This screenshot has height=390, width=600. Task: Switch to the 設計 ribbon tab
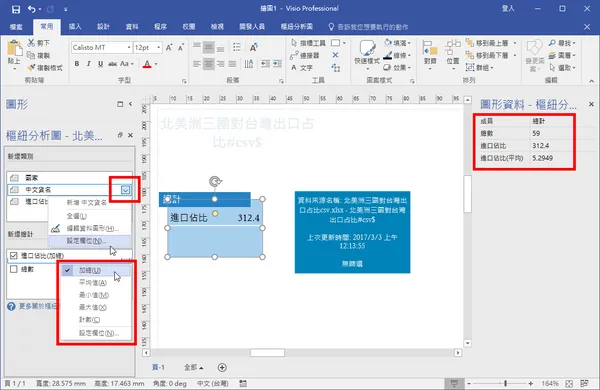(x=103, y=26)
